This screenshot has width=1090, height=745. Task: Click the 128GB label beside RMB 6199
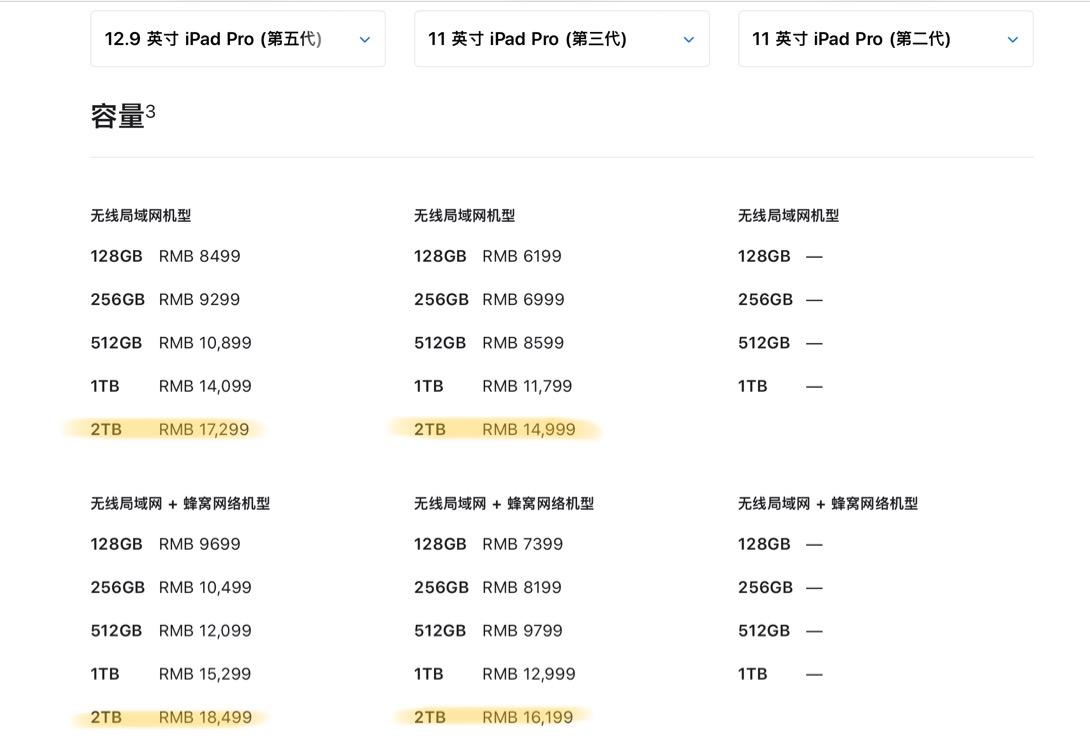pyautogui.click(x=440, y=256)
